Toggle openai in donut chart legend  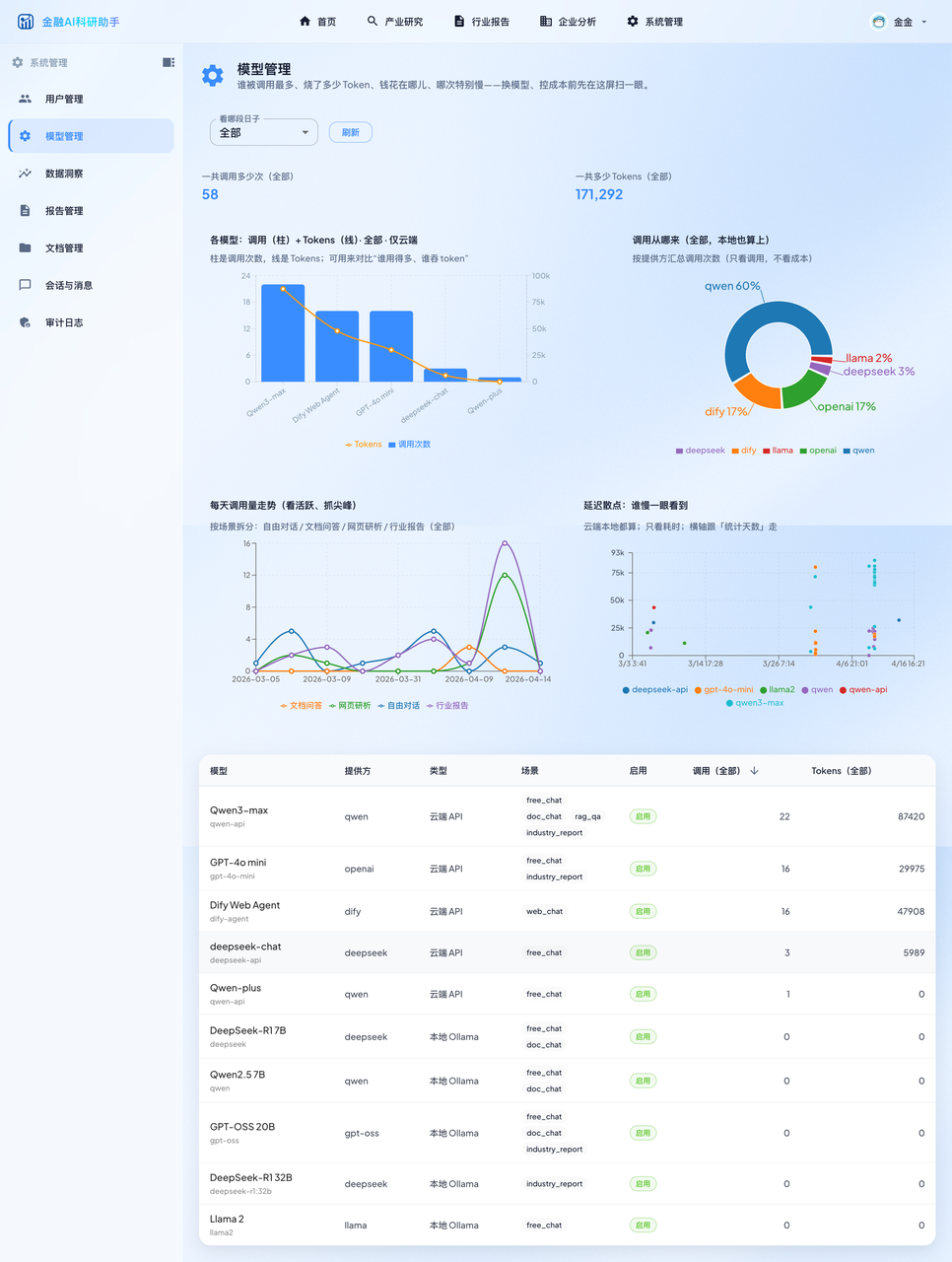pyautogui.click(x=818, y=451)
